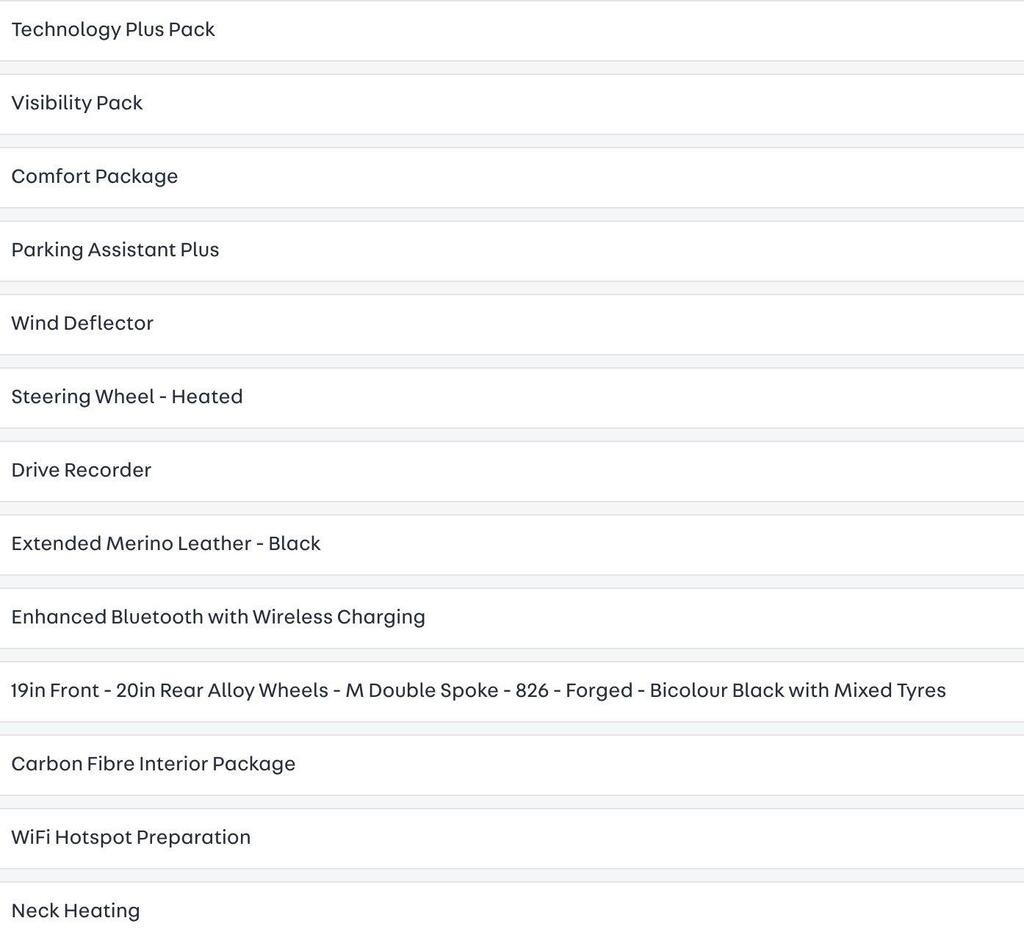This screenshot has width=1024, height=940.
Task: Select the Carbon Fibre Interior Package item
Action: click(512, 766)
